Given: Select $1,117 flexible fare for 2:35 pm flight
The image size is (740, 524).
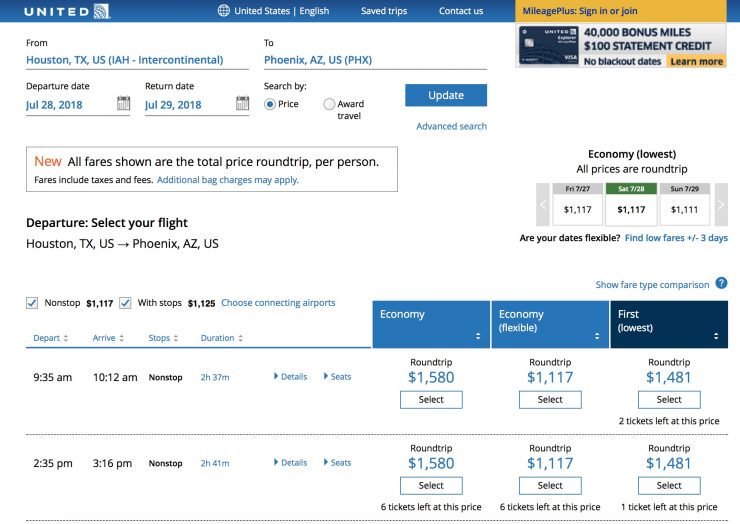Looking at the screenshot, I should (550, 485).
